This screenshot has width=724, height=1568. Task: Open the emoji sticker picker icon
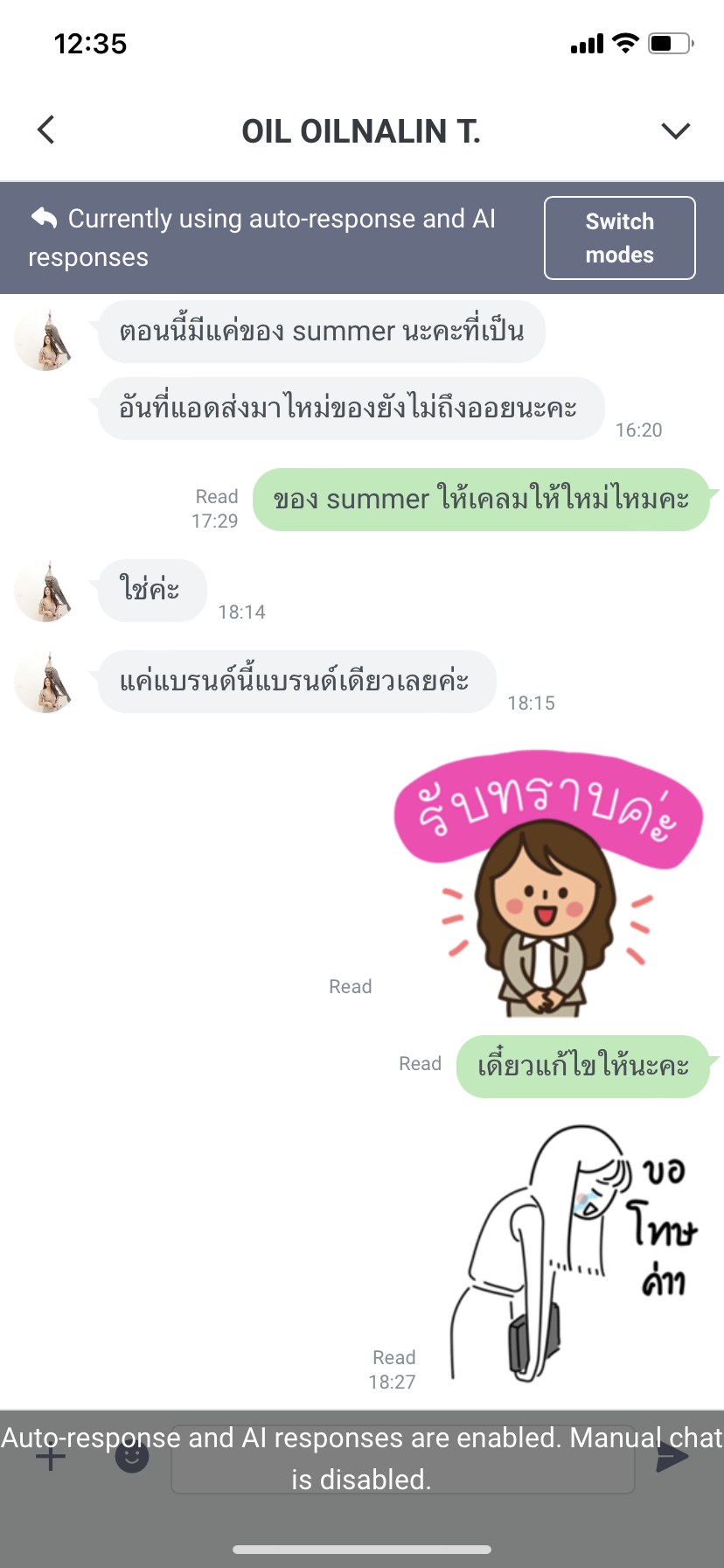click(132, 1456)
